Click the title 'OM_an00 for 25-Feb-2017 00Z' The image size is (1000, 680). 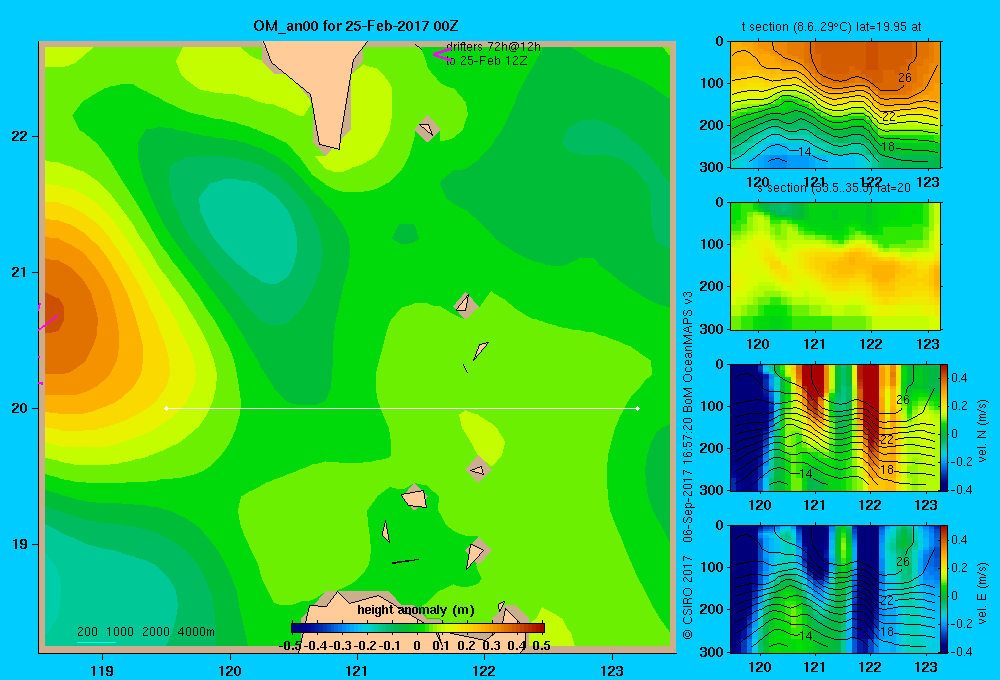coord(355,26)
